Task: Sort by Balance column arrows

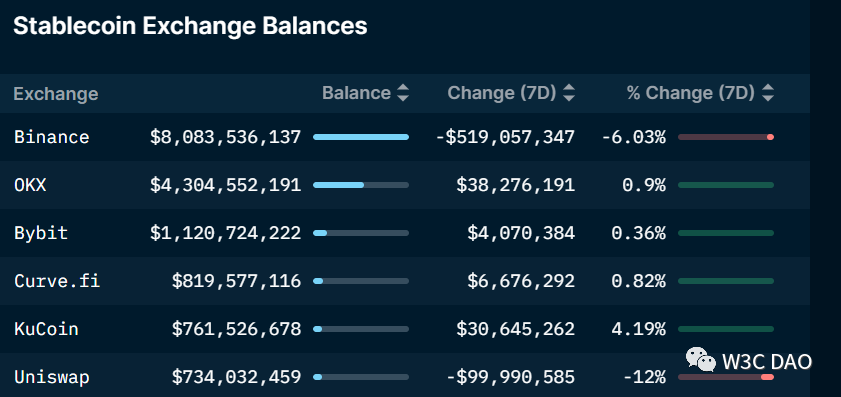Action: [x=403, y=93]
